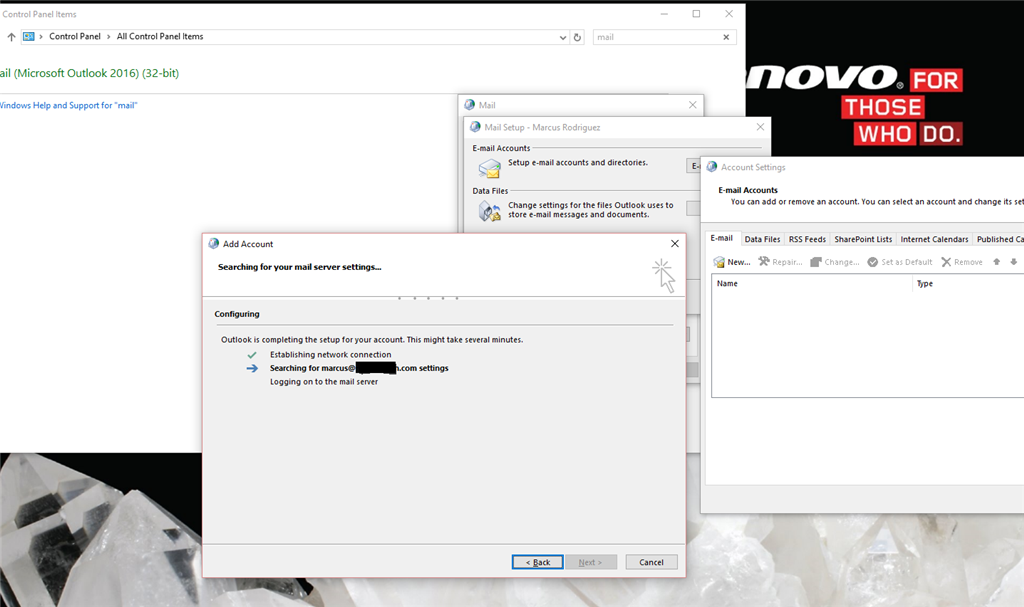
Task: Click Repair account toolbar button
Action: point(780,262)
